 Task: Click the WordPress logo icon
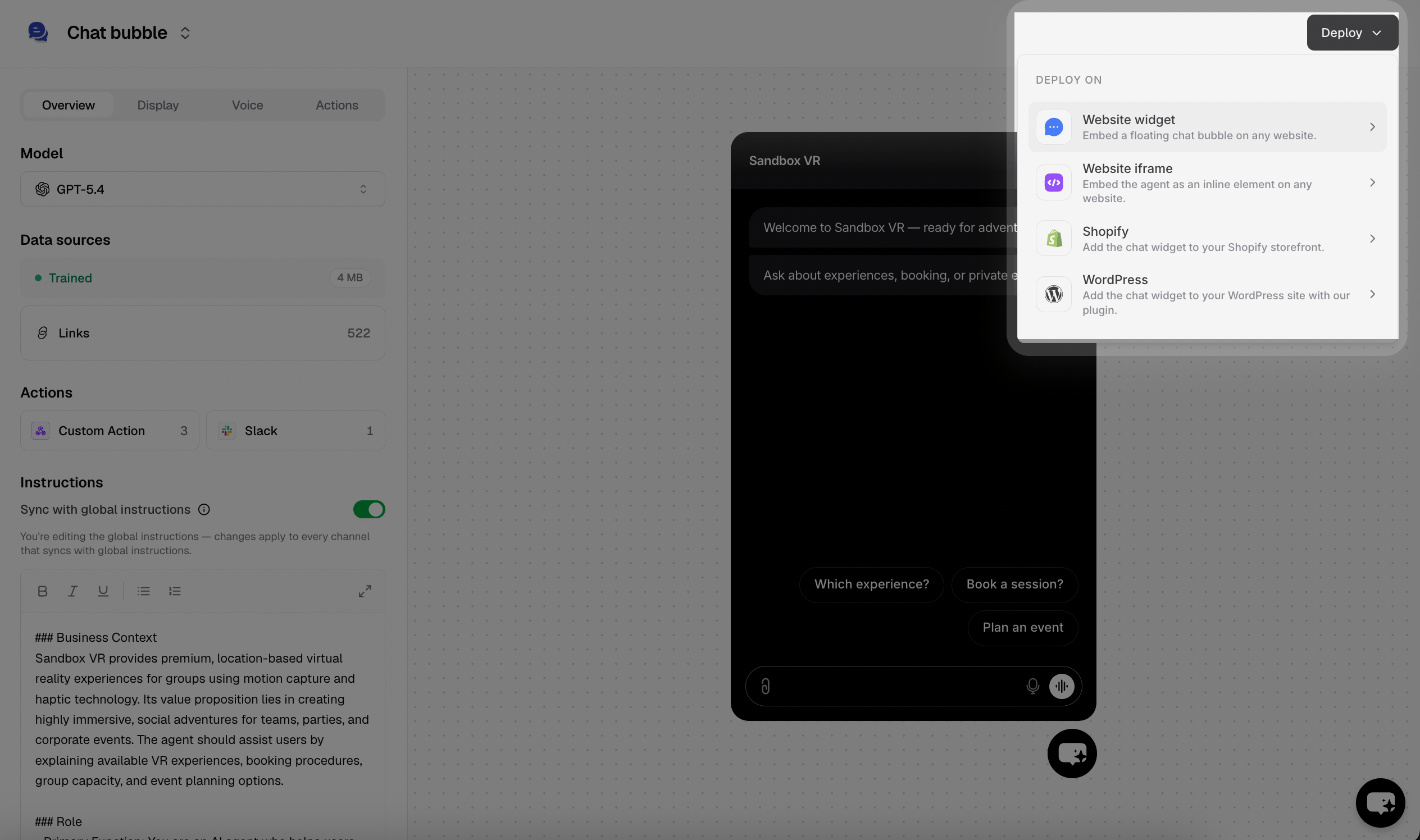(x=1054, y=294)
